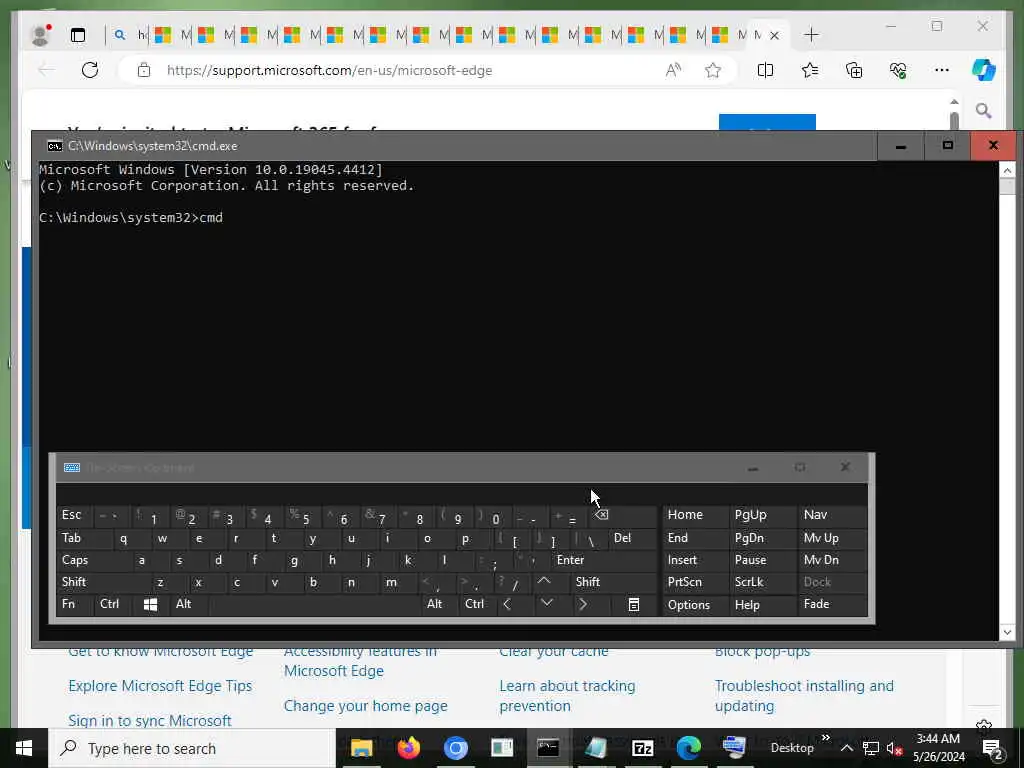This screenshot has width=1024, height=768.
Task: Open Collections icon in Edge toolbar
Action: (x=854, y=70)
